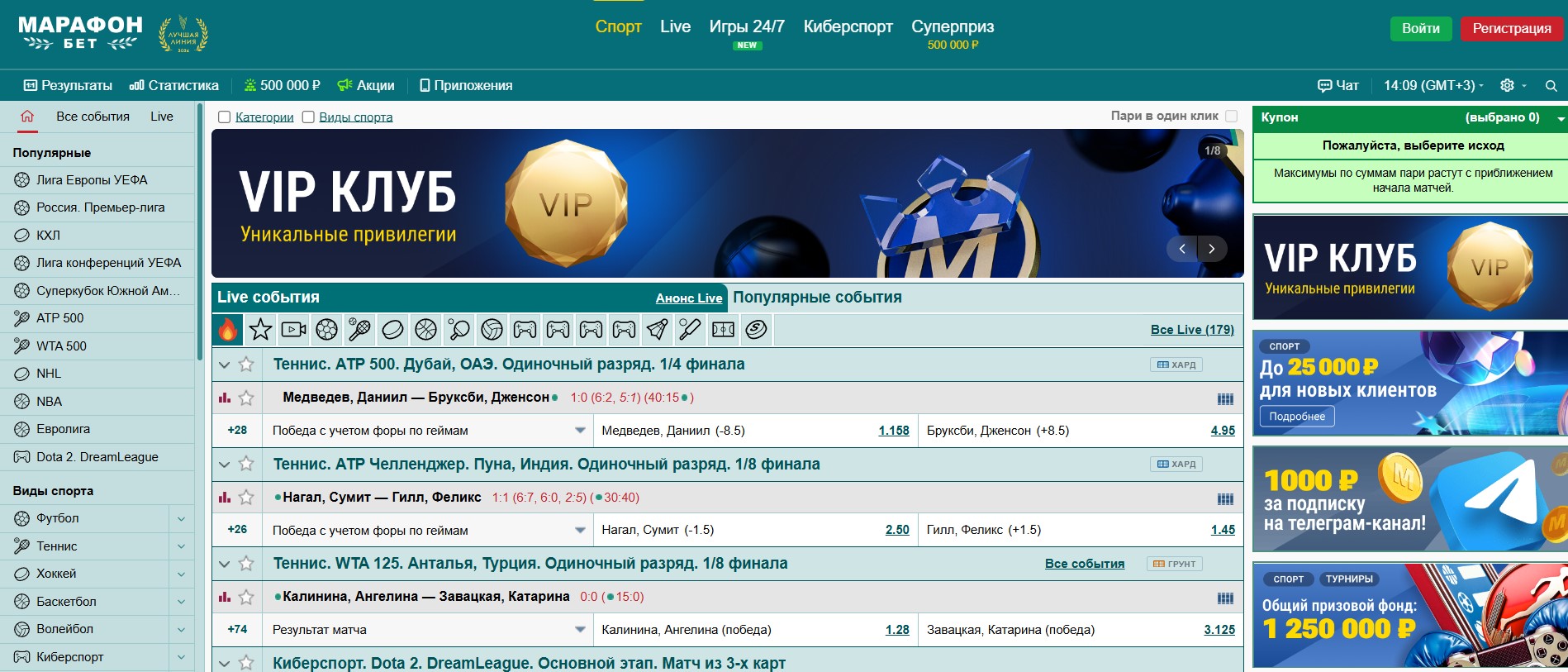Expand the Футбол sidebar category
Image resolution: width=1568 pixels, height=672 pixels.
(181, 519)
